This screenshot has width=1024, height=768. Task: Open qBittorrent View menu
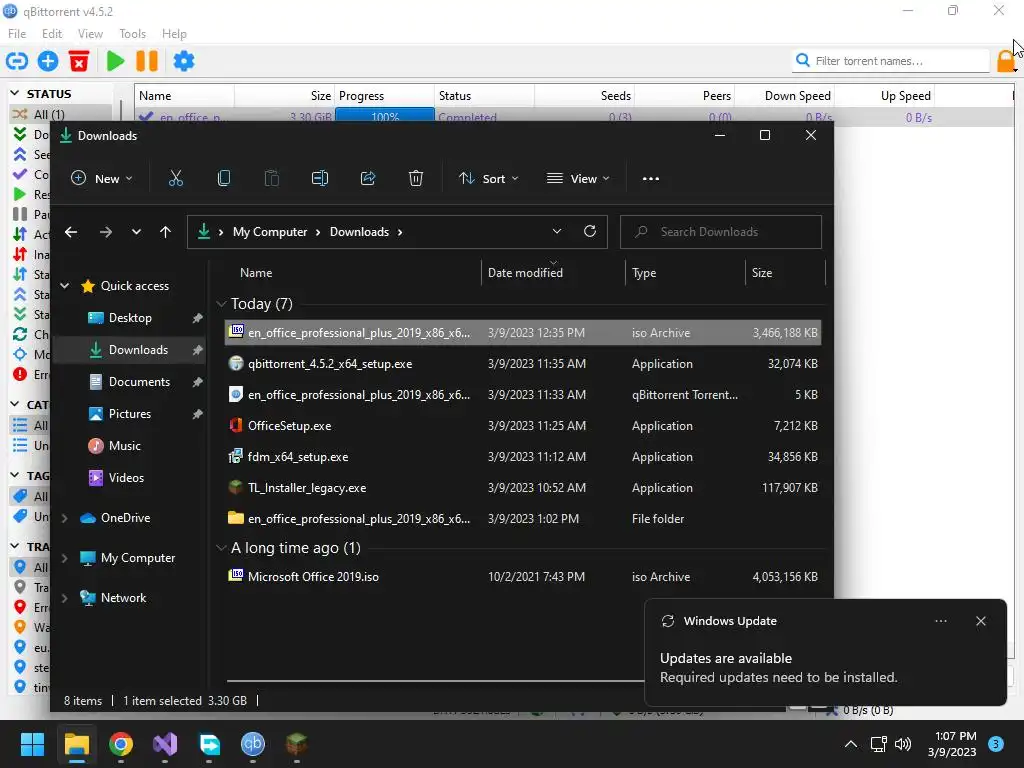pyautogui.click(x=90, y=33)
